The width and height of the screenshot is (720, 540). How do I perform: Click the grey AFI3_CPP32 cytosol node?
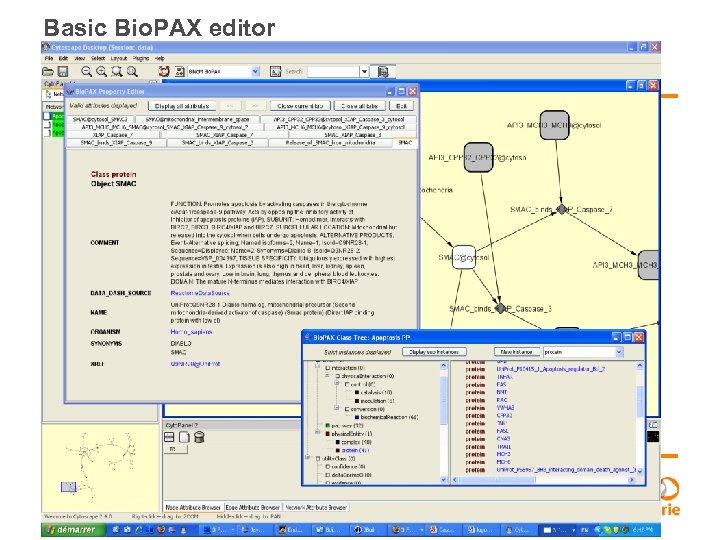(478, 158)
